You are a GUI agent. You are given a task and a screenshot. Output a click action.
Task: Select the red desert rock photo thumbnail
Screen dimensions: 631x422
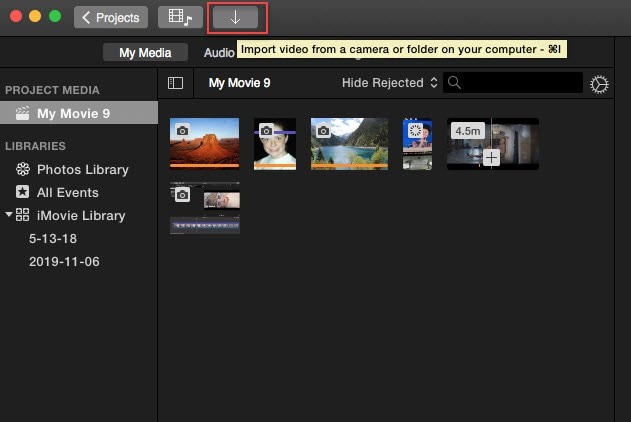point(204,143)
